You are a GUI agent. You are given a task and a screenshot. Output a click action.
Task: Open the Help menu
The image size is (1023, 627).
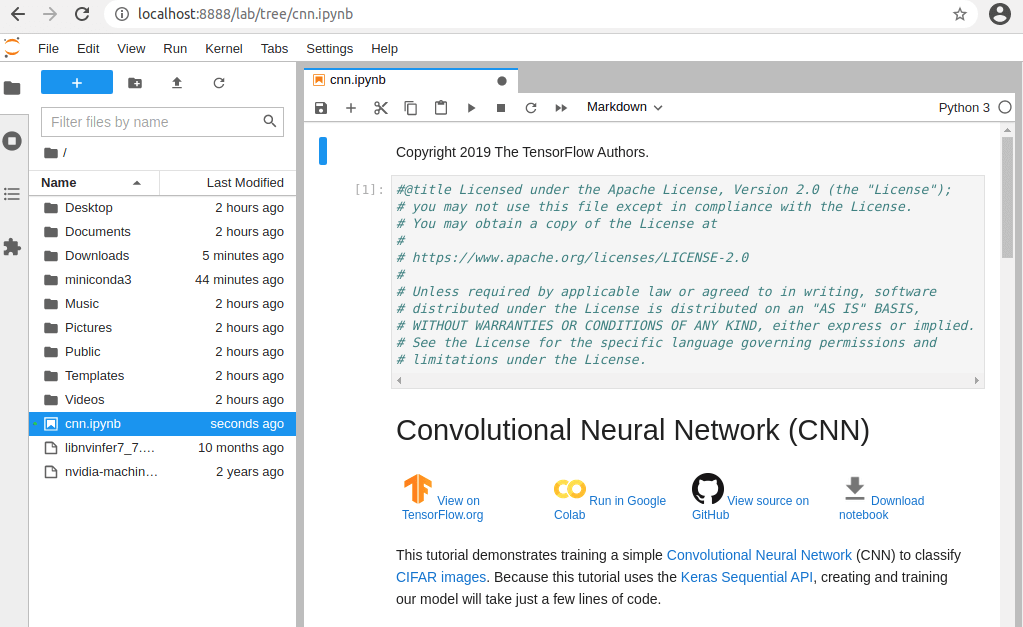[x=384, y=48]
